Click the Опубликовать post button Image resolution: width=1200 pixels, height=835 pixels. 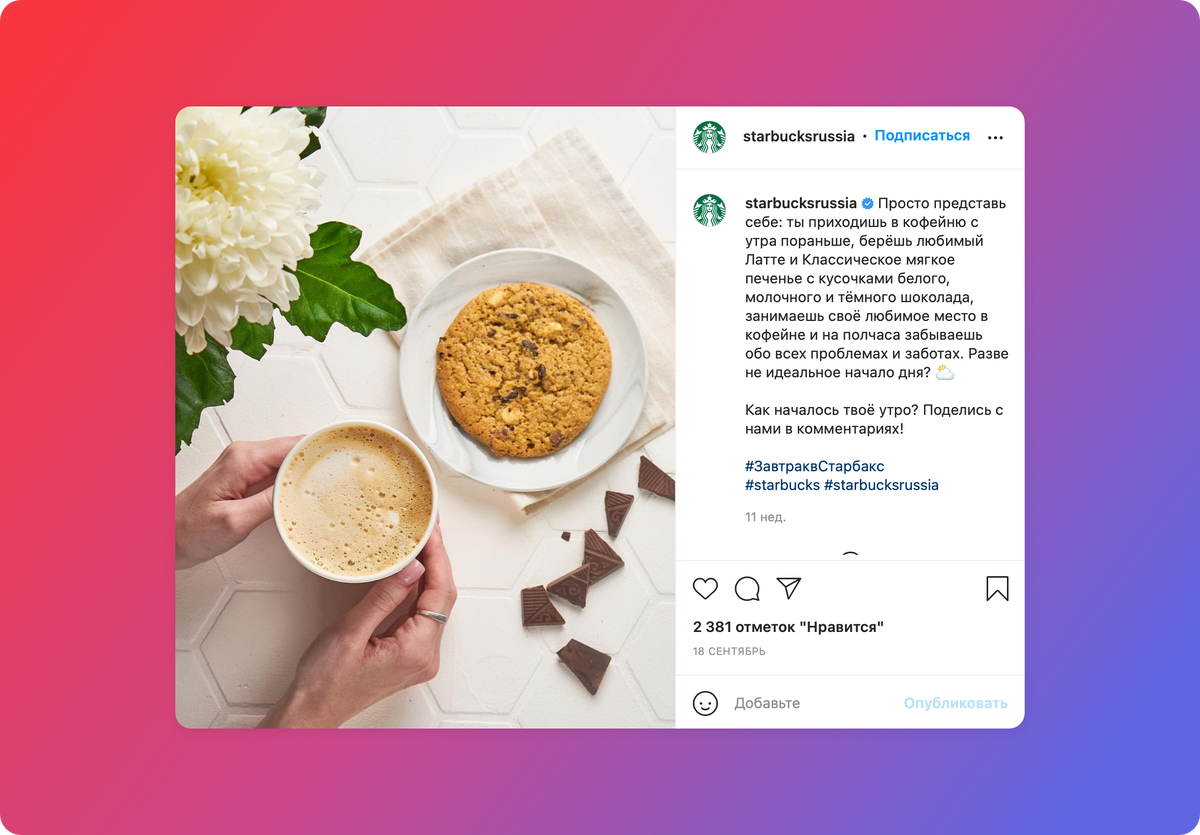(956, 703)
